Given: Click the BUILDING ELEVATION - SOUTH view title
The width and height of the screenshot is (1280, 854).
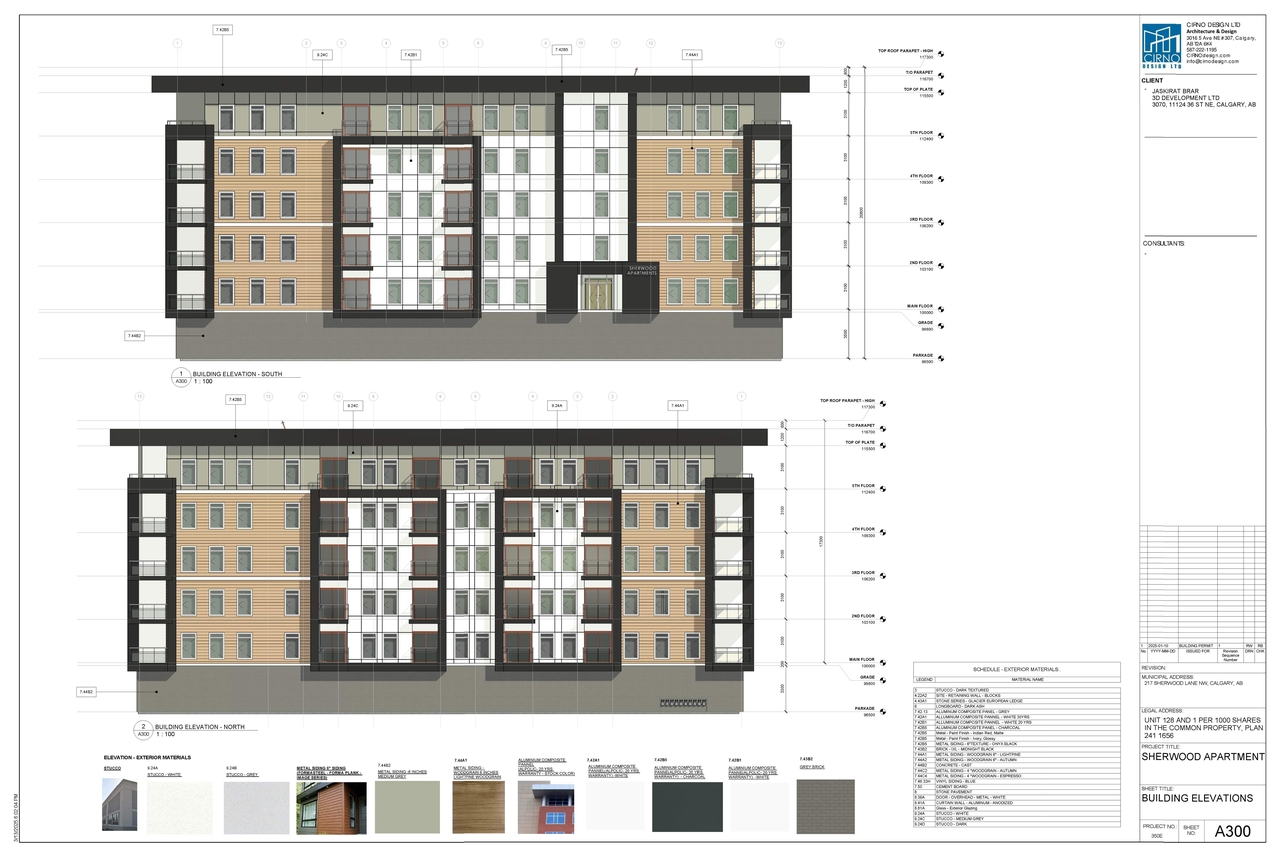Looking at the screenshot, I should [237, 374].
